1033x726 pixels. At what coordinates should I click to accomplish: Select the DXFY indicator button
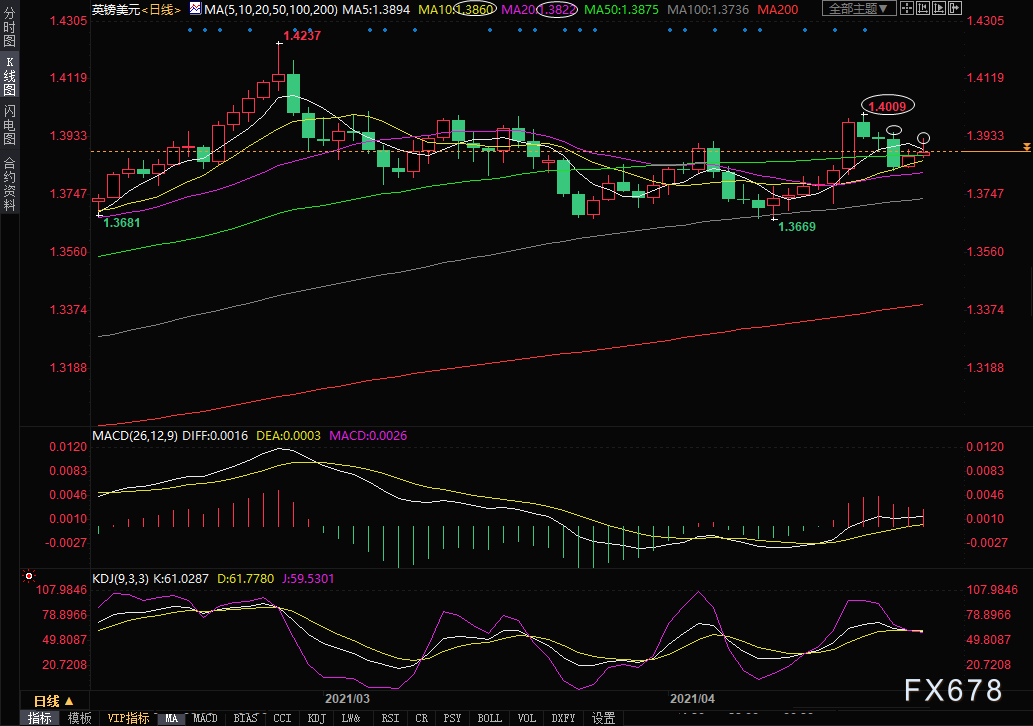pos(564,718)
